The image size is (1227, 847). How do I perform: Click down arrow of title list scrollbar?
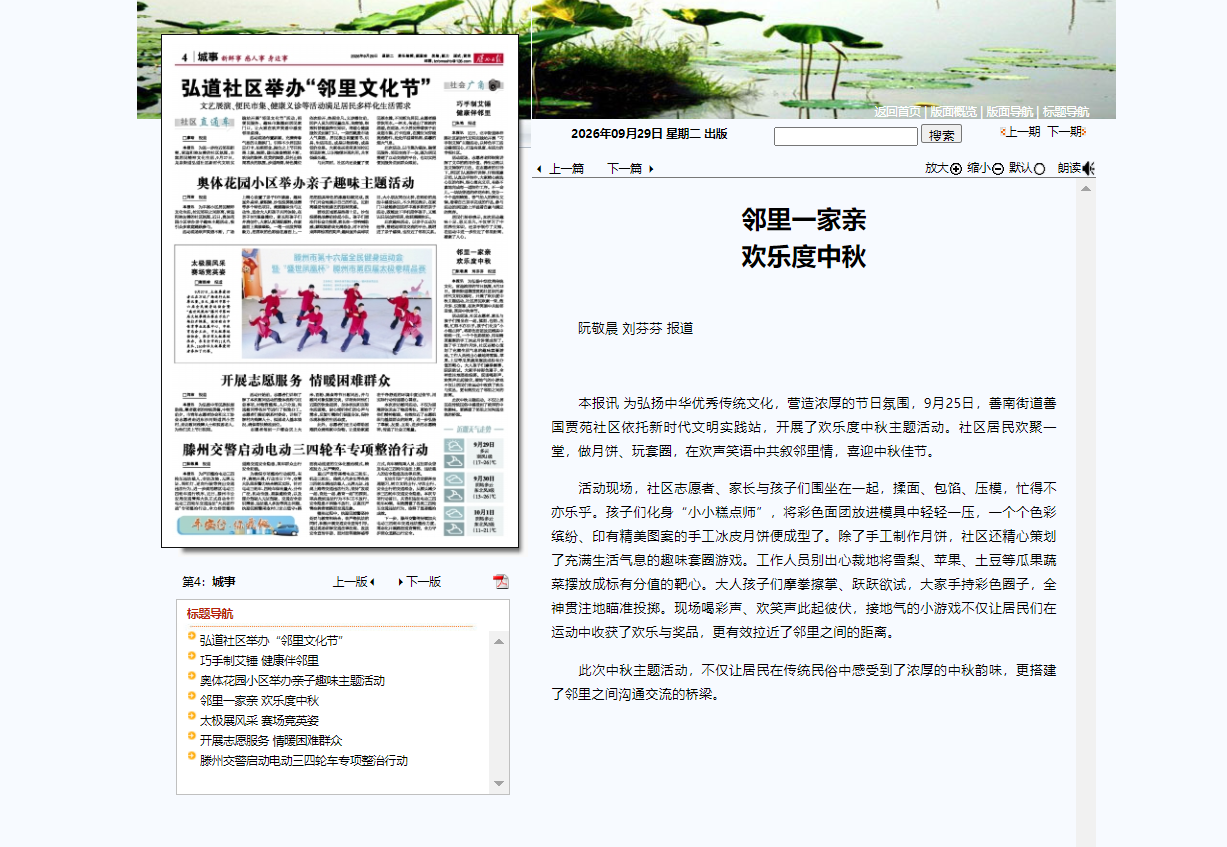pos(499,785)
